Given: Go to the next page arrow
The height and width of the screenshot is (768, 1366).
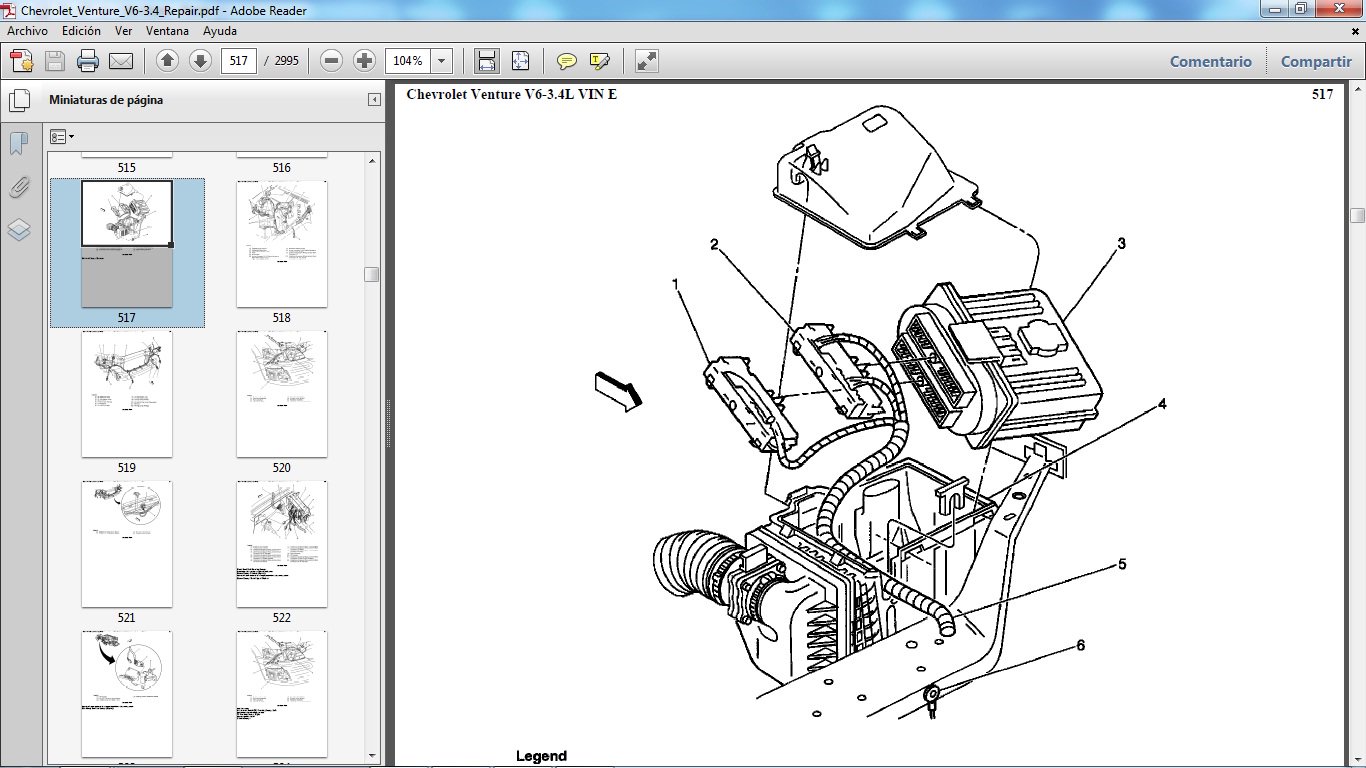Looking at the screenshot, I should [x=200, y=61].
